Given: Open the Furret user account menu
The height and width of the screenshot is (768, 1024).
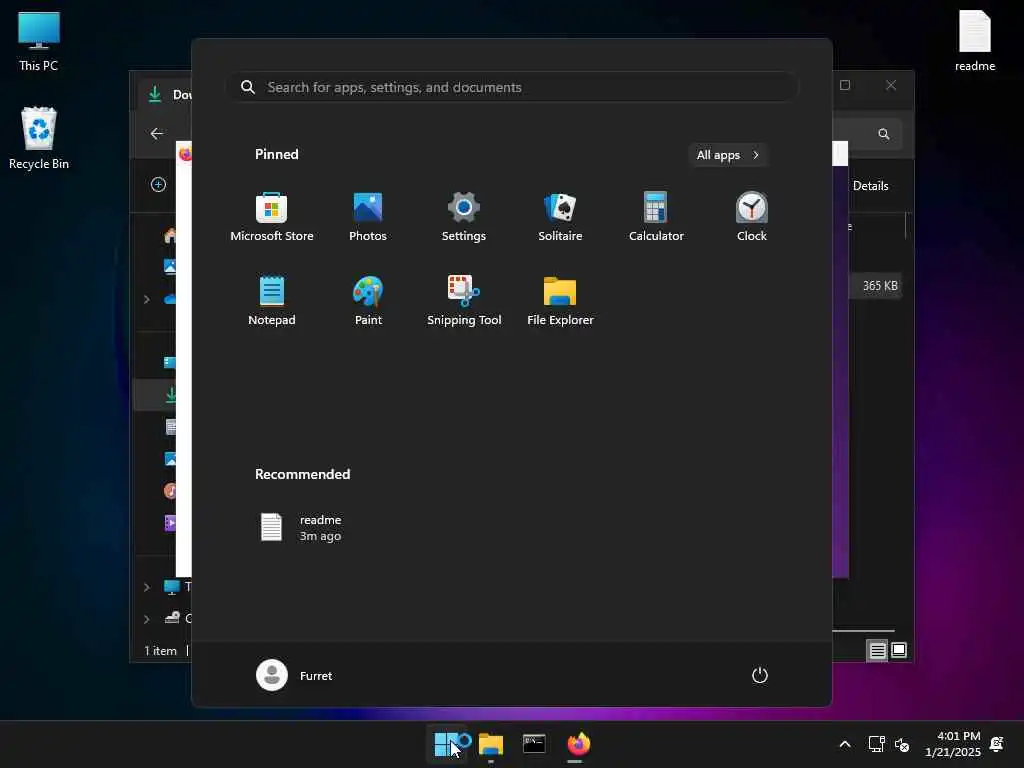Looking at the screenshot, I should [295, 675].
